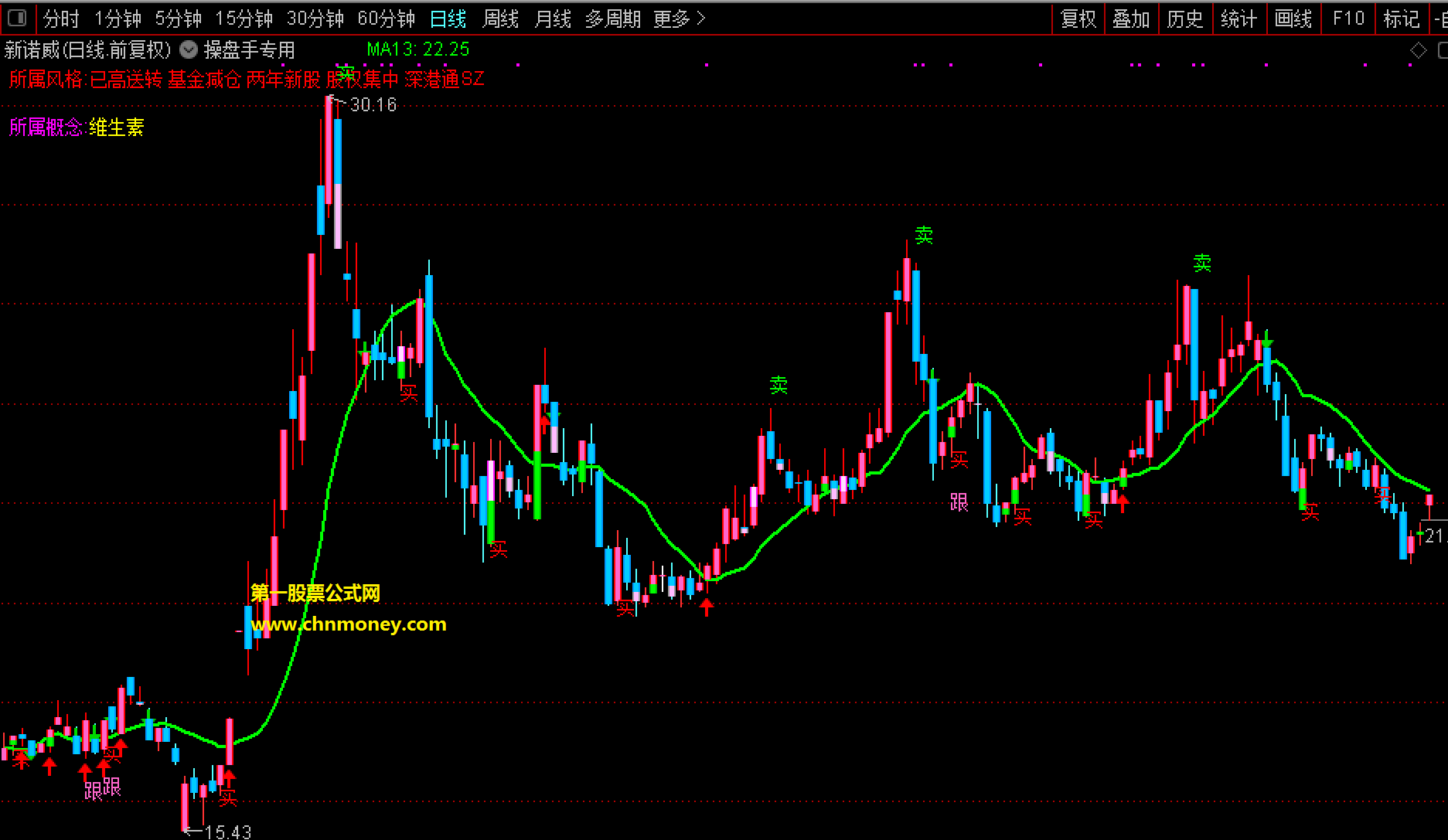Open F10 company info
The height and width of the screenshot is (840, 1448).
(1348, 19)
